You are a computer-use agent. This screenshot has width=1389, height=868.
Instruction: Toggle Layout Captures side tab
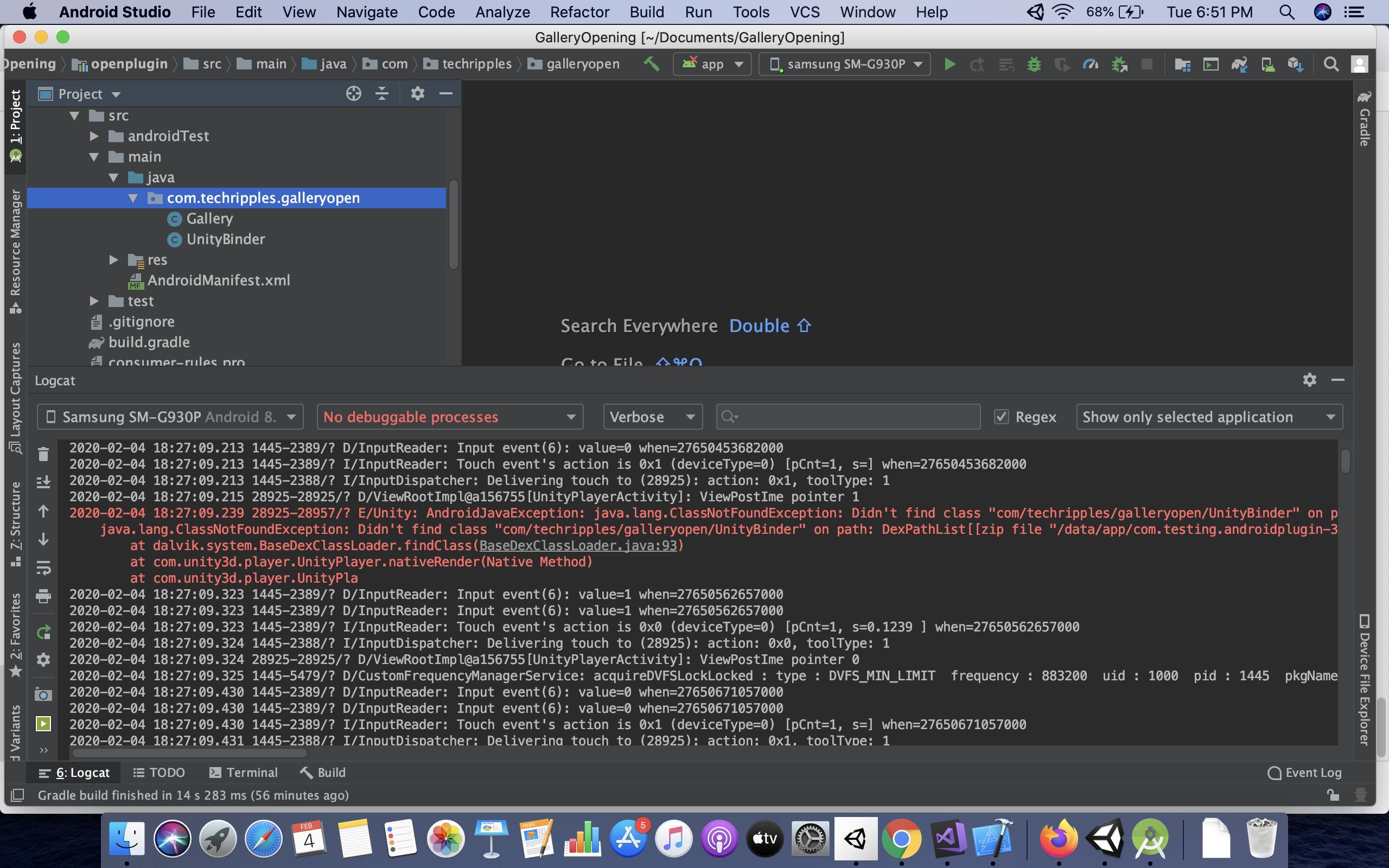coord(16,397)
